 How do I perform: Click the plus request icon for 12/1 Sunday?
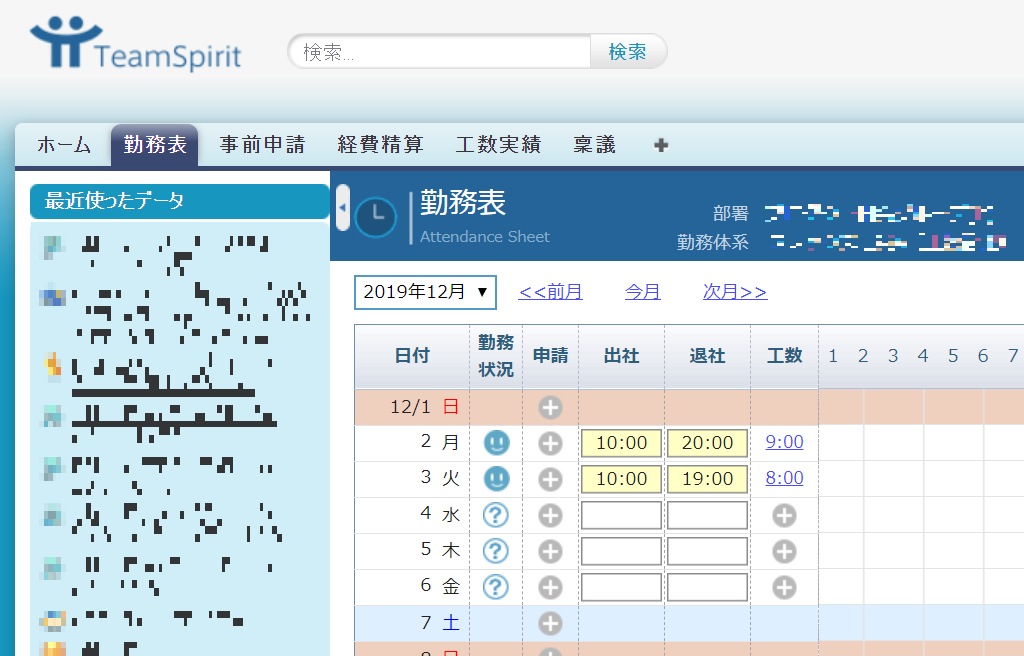tap(550, 408)
